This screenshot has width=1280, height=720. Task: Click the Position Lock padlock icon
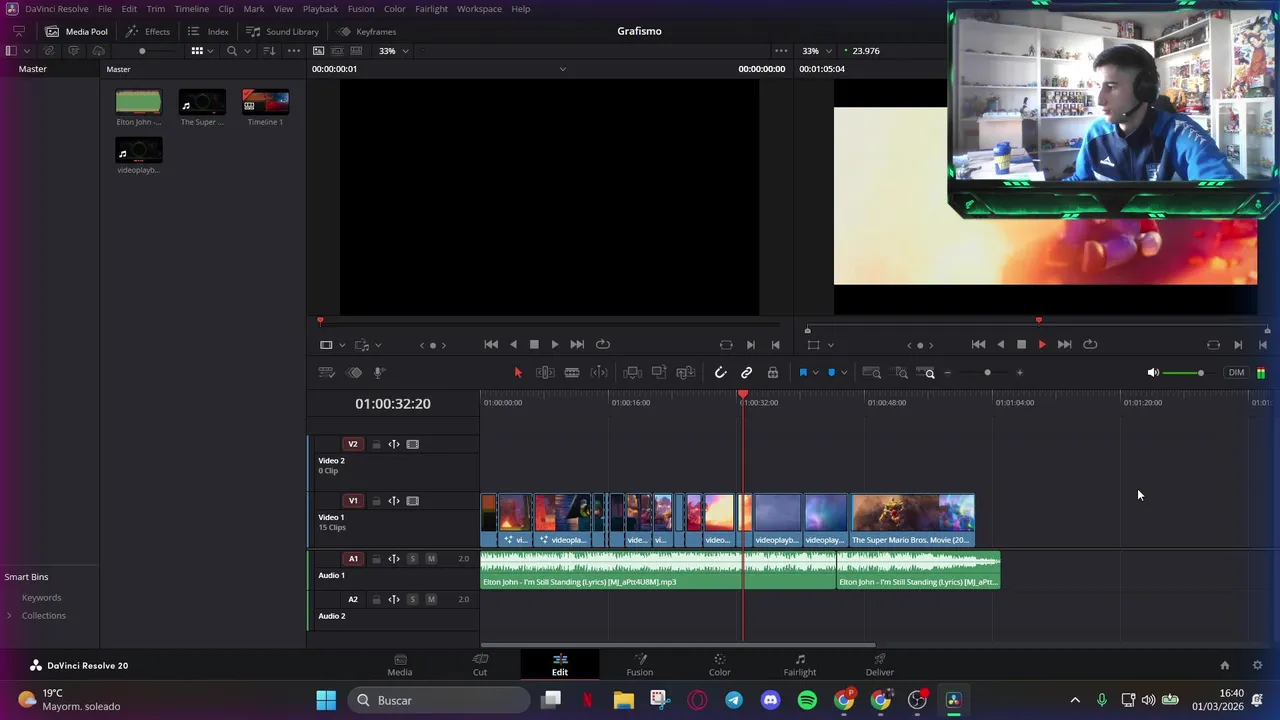773,373
